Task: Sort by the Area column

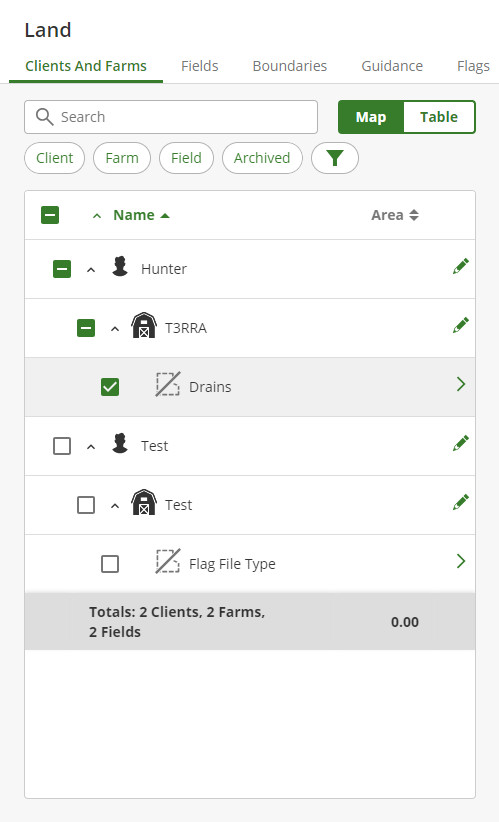Action: pos(395,215)
